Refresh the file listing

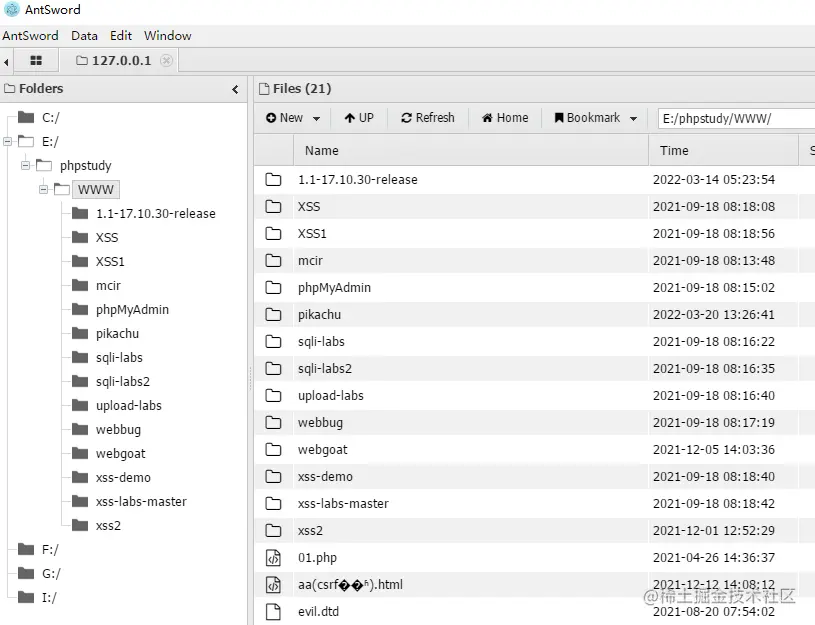[428, 118]
